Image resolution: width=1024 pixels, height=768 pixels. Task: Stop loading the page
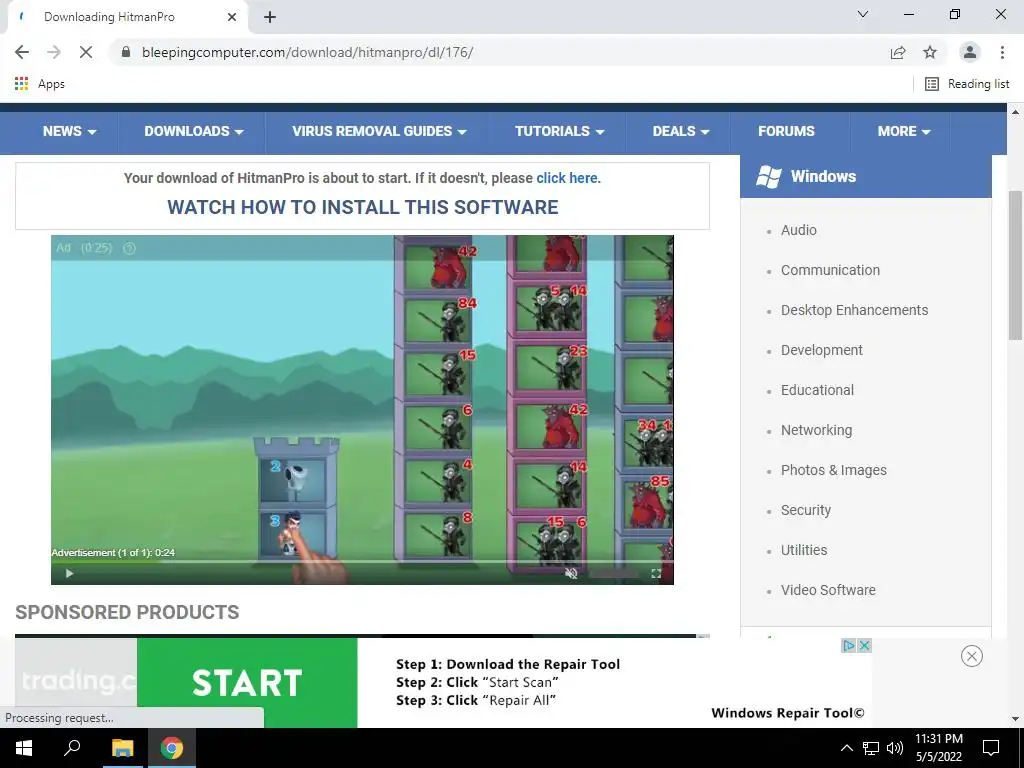pyautogui.click(x=86, y=52)
